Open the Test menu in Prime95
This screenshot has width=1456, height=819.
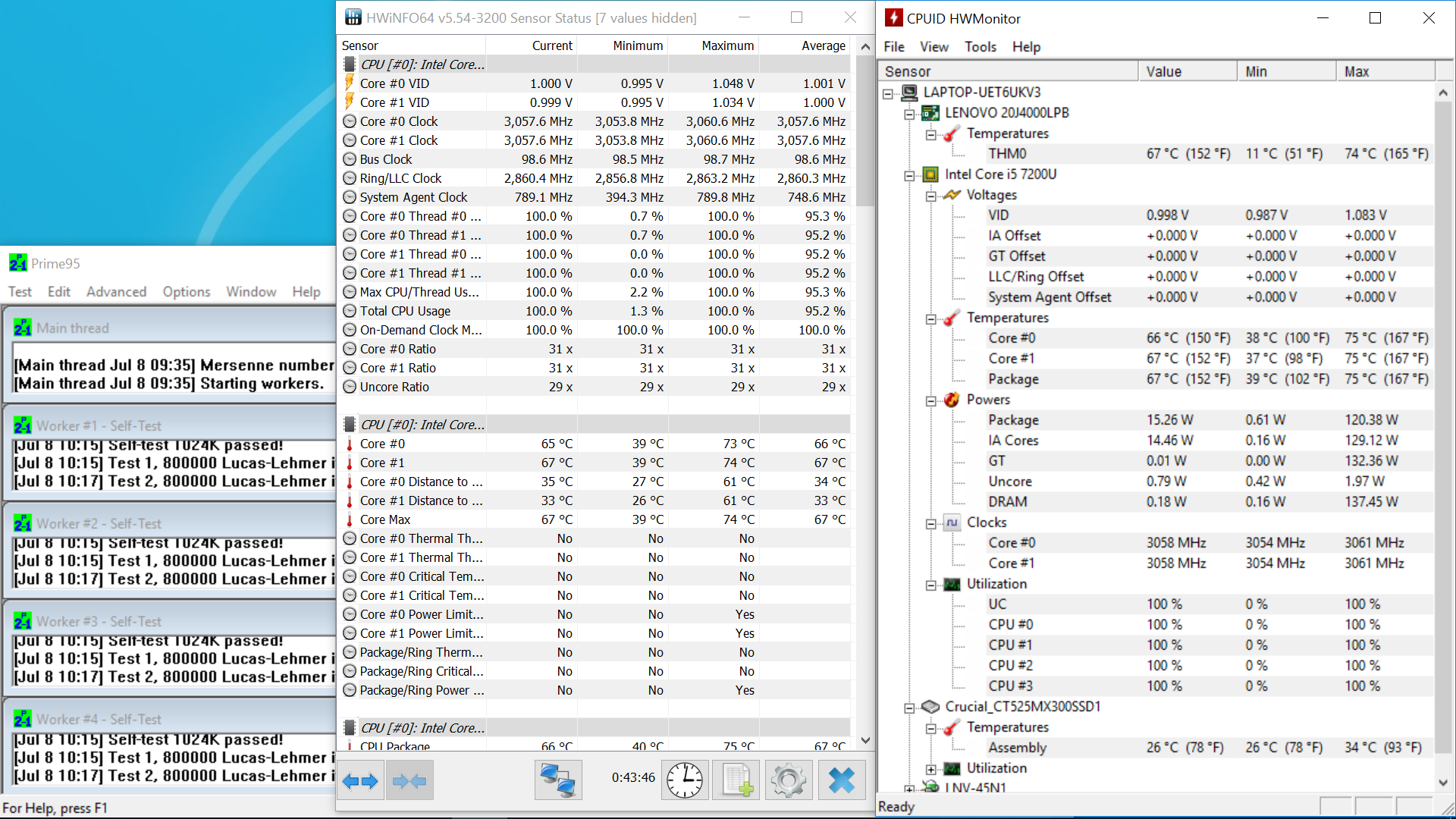click(x=20, y=292)
